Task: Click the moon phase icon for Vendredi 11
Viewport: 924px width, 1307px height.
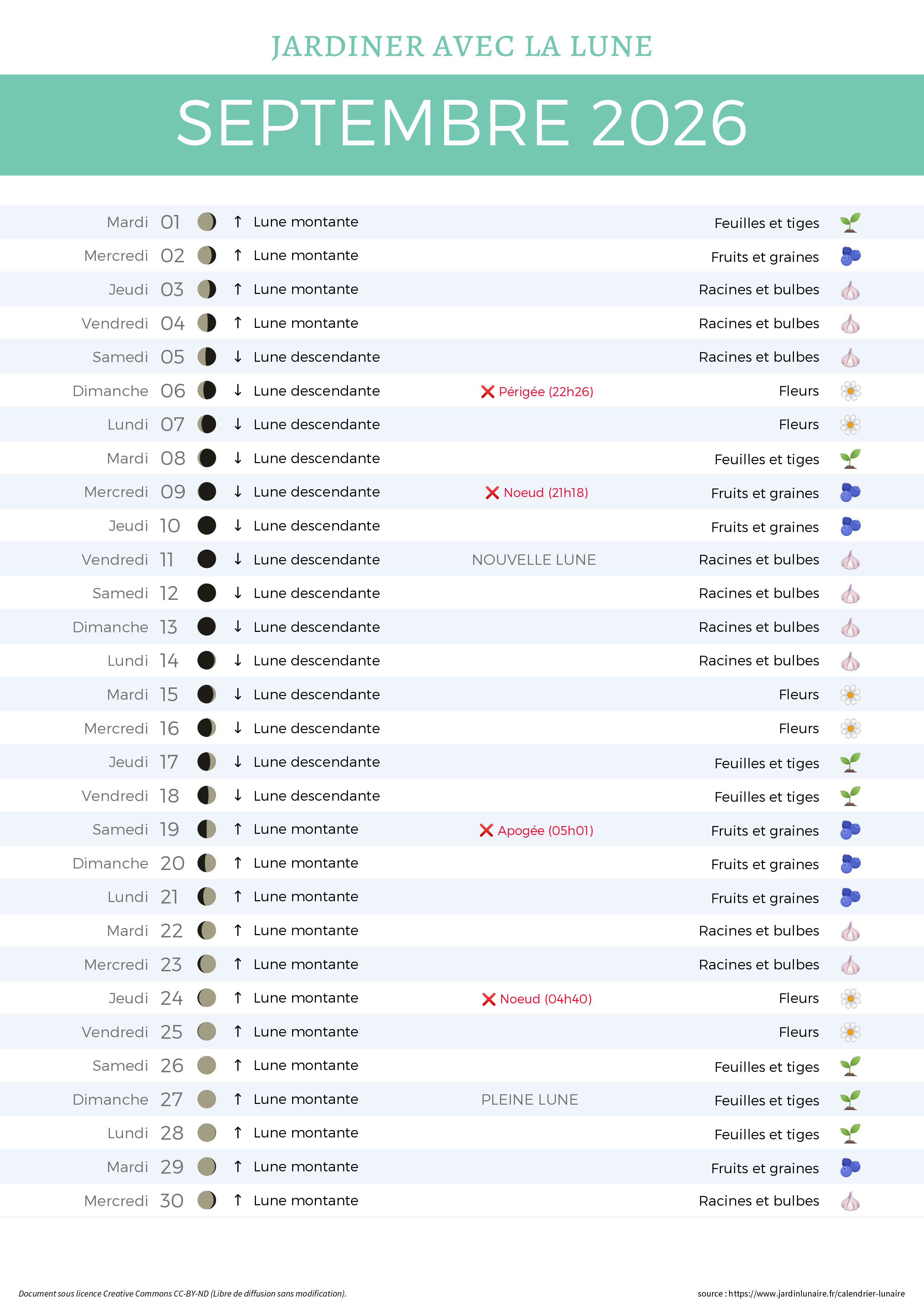Action: (x=207, y=559)
